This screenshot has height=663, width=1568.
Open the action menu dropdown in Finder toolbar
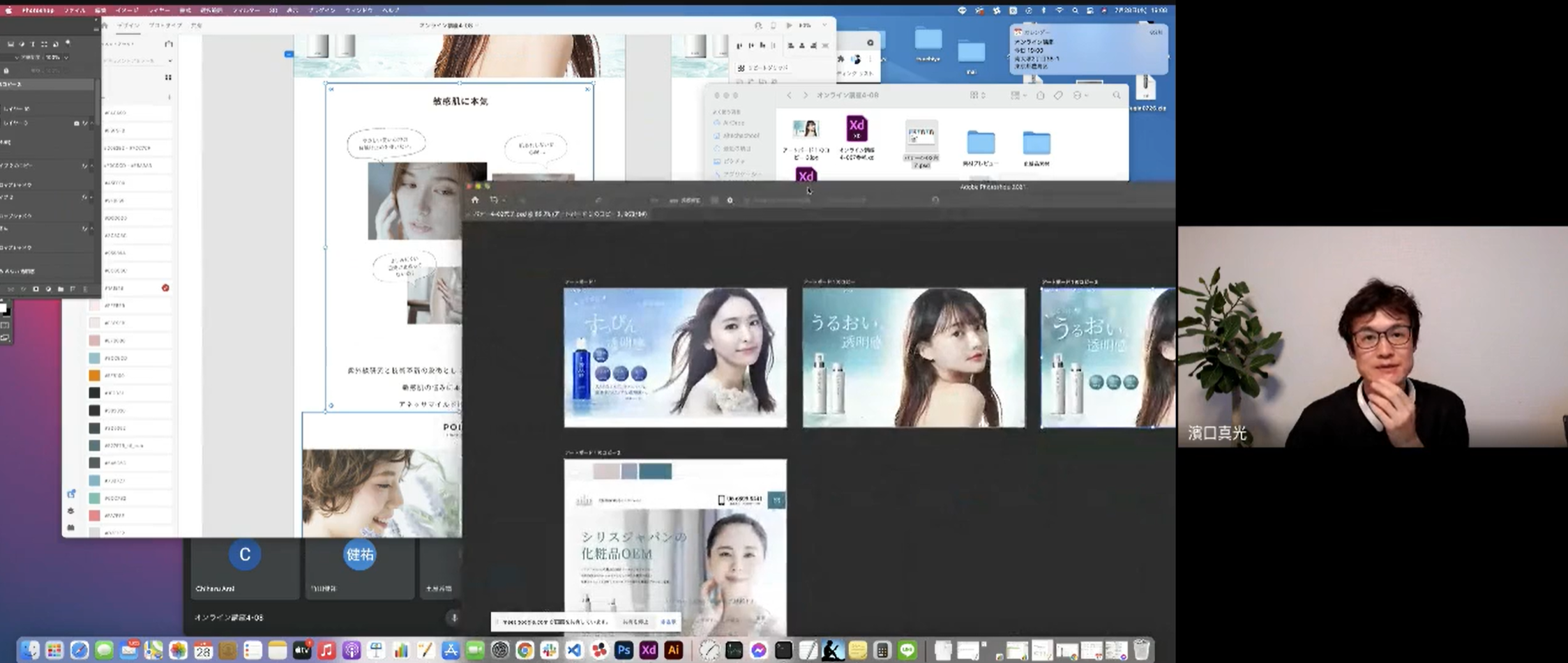coord(1080,96)
